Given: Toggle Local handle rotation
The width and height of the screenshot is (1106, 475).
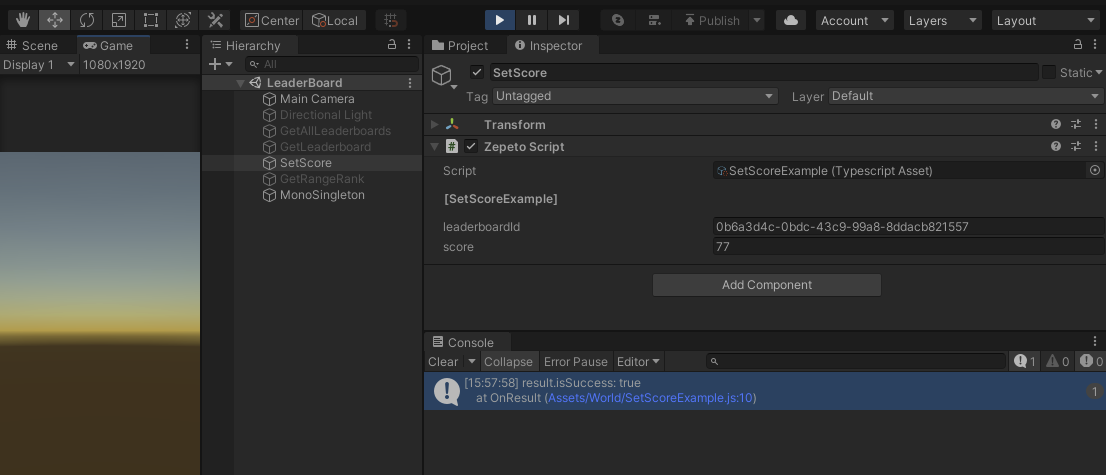Looking at the screenshot, I should (335, 20).
